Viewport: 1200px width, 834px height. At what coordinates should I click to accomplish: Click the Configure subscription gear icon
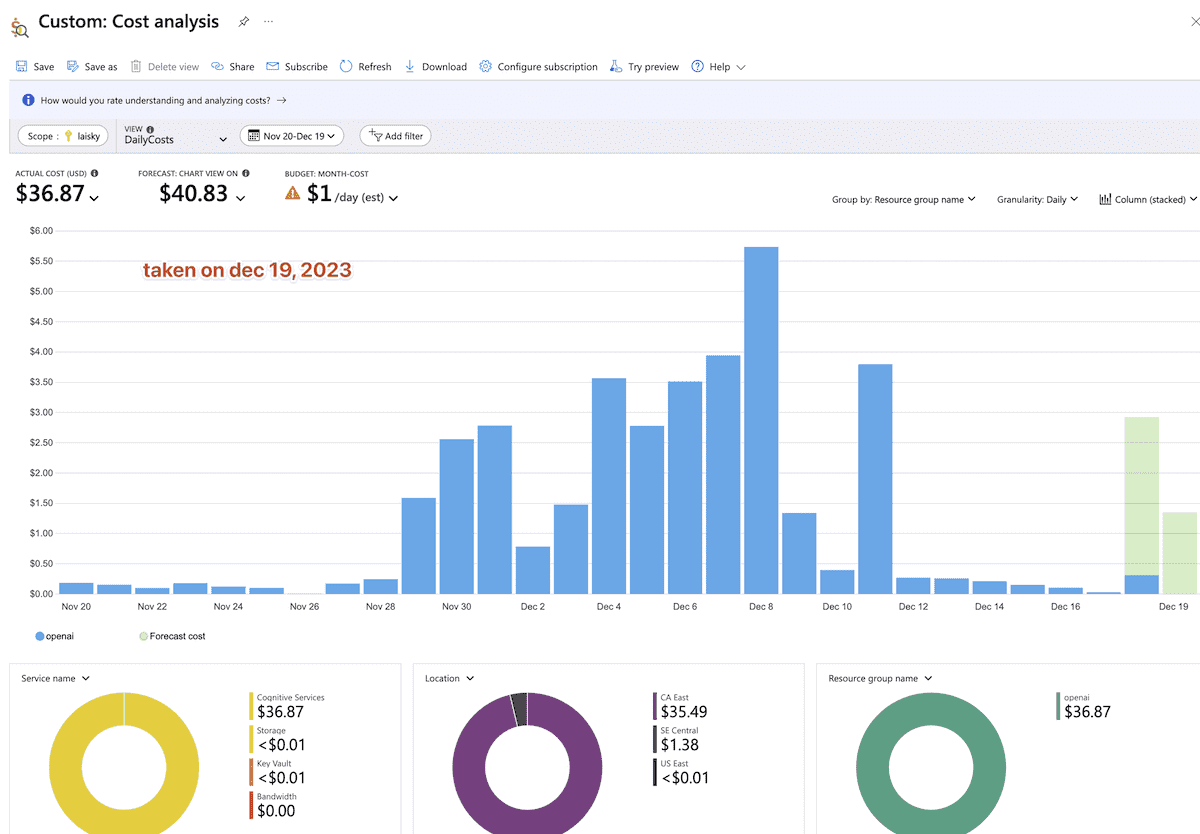[x=485, y=67]
